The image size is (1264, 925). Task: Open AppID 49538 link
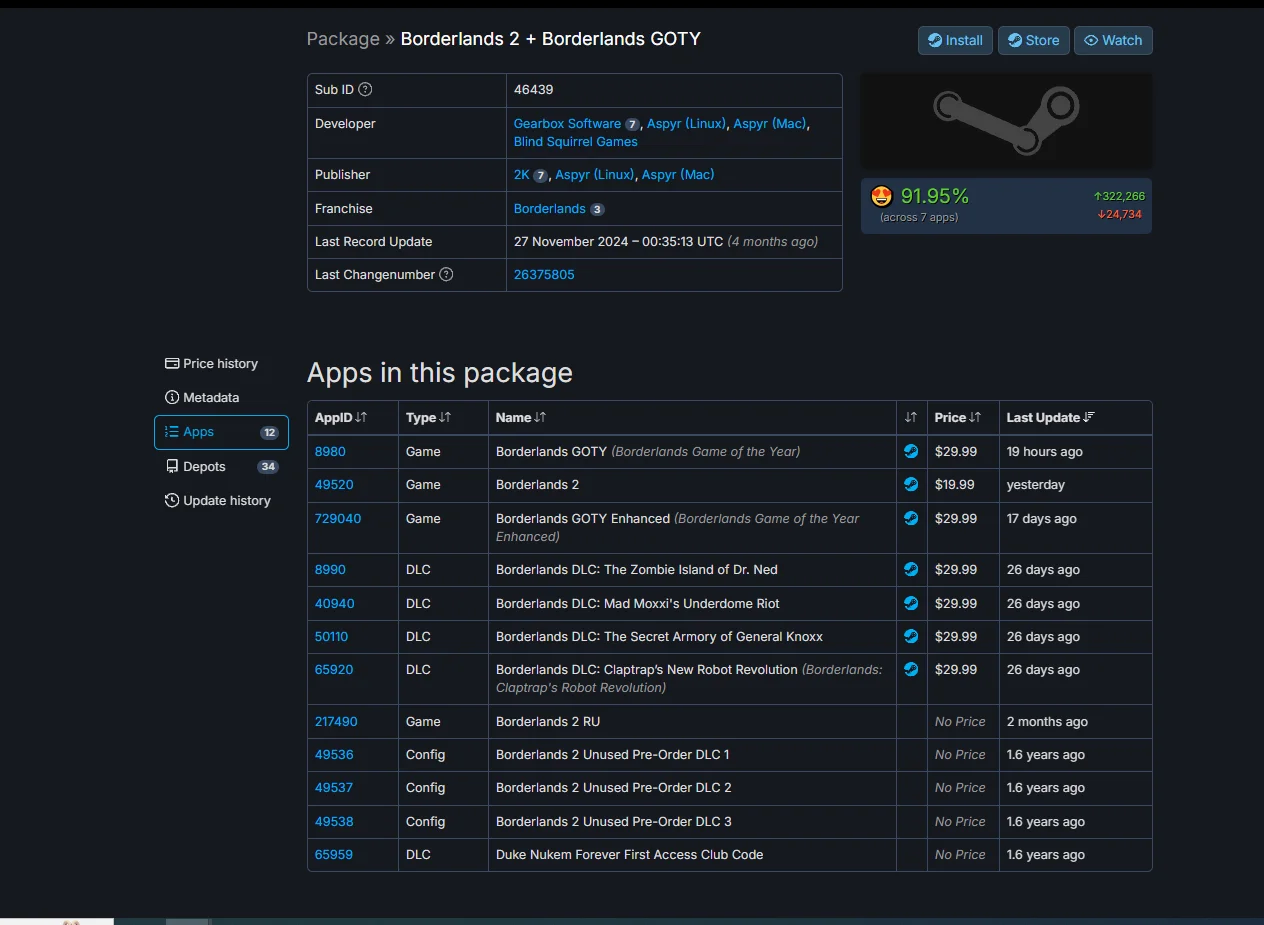[x=334, y=821]
